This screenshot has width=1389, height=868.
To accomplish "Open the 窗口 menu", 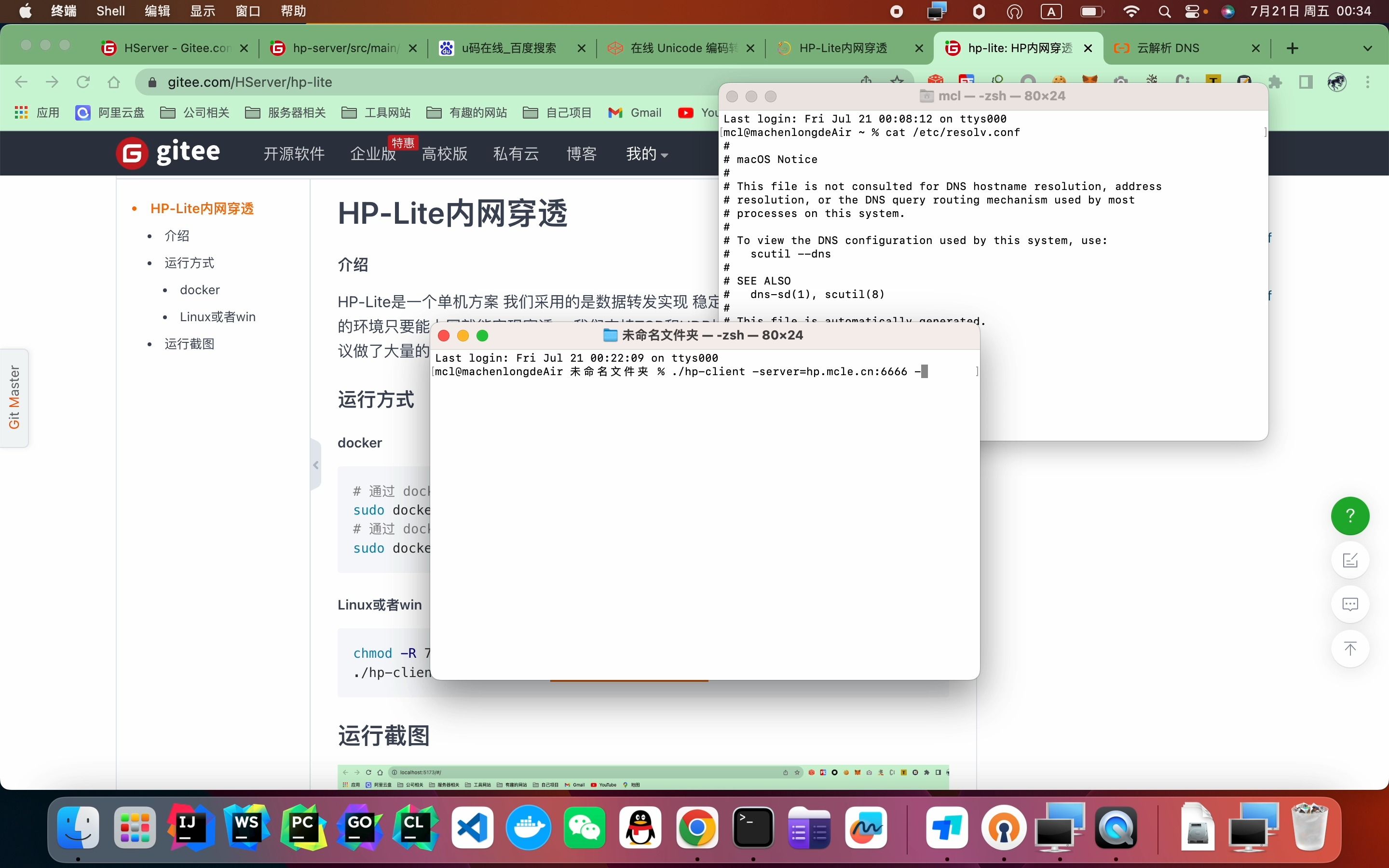I will 248,12.
